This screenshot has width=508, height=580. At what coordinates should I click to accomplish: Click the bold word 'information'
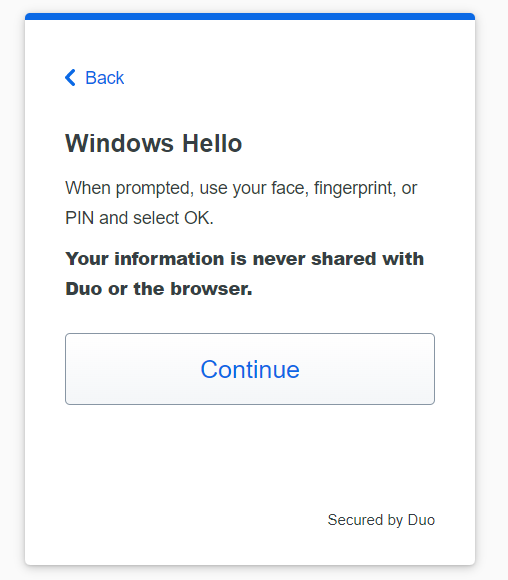click(x=169, y=259)
